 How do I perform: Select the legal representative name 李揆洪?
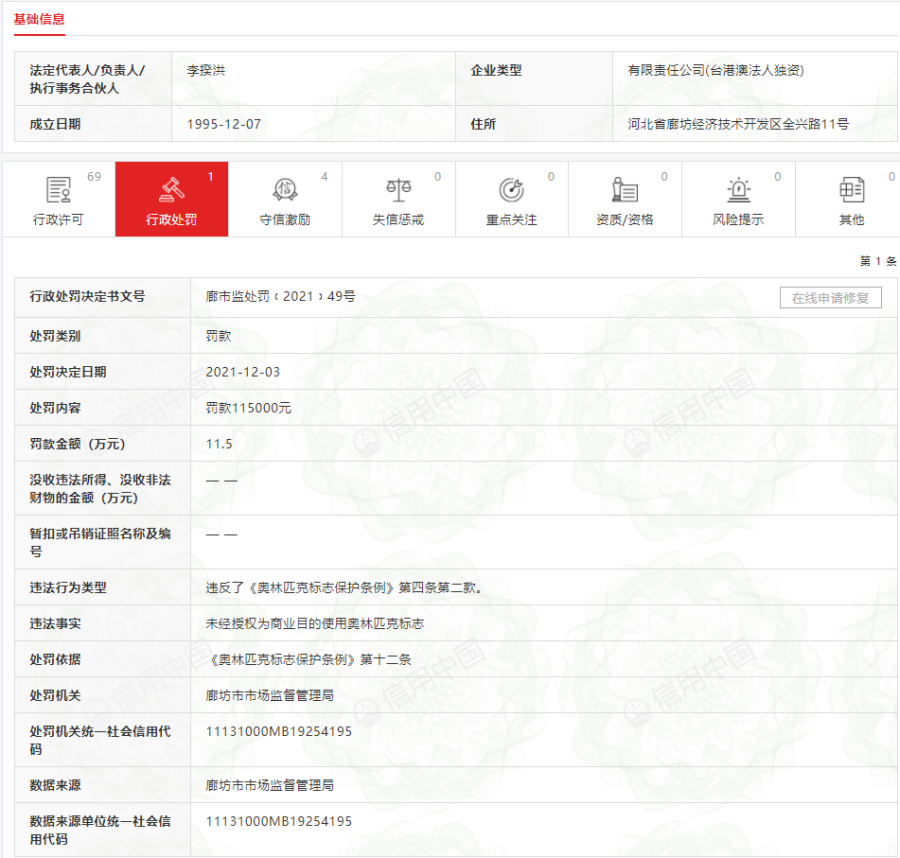(206, 71)
